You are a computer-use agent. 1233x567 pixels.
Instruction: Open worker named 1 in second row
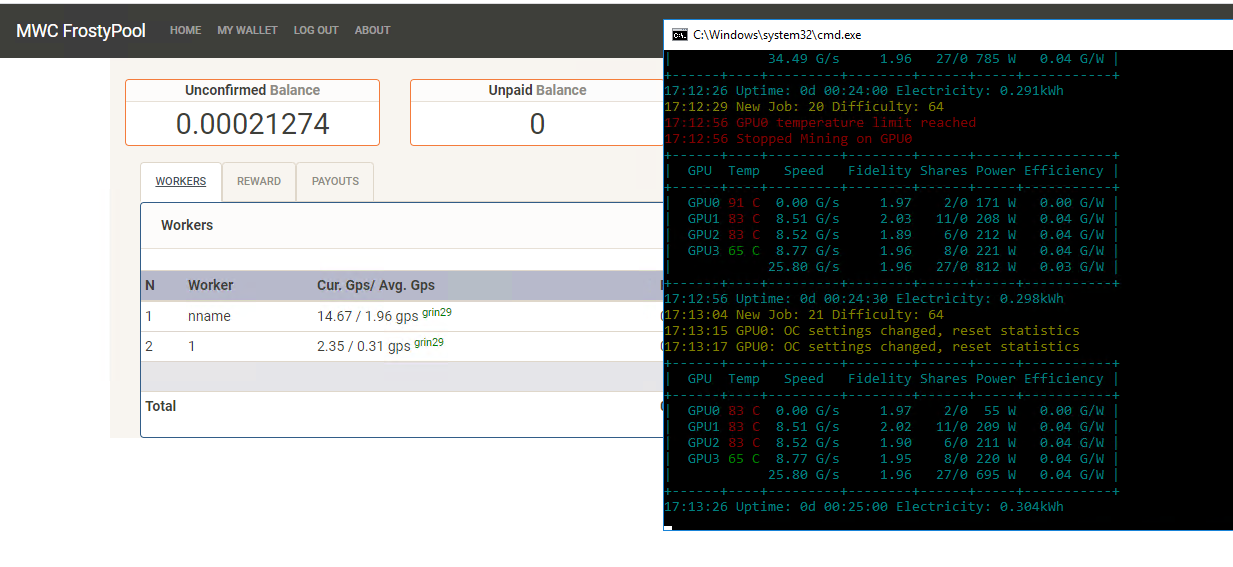click(x=191, y=346)
